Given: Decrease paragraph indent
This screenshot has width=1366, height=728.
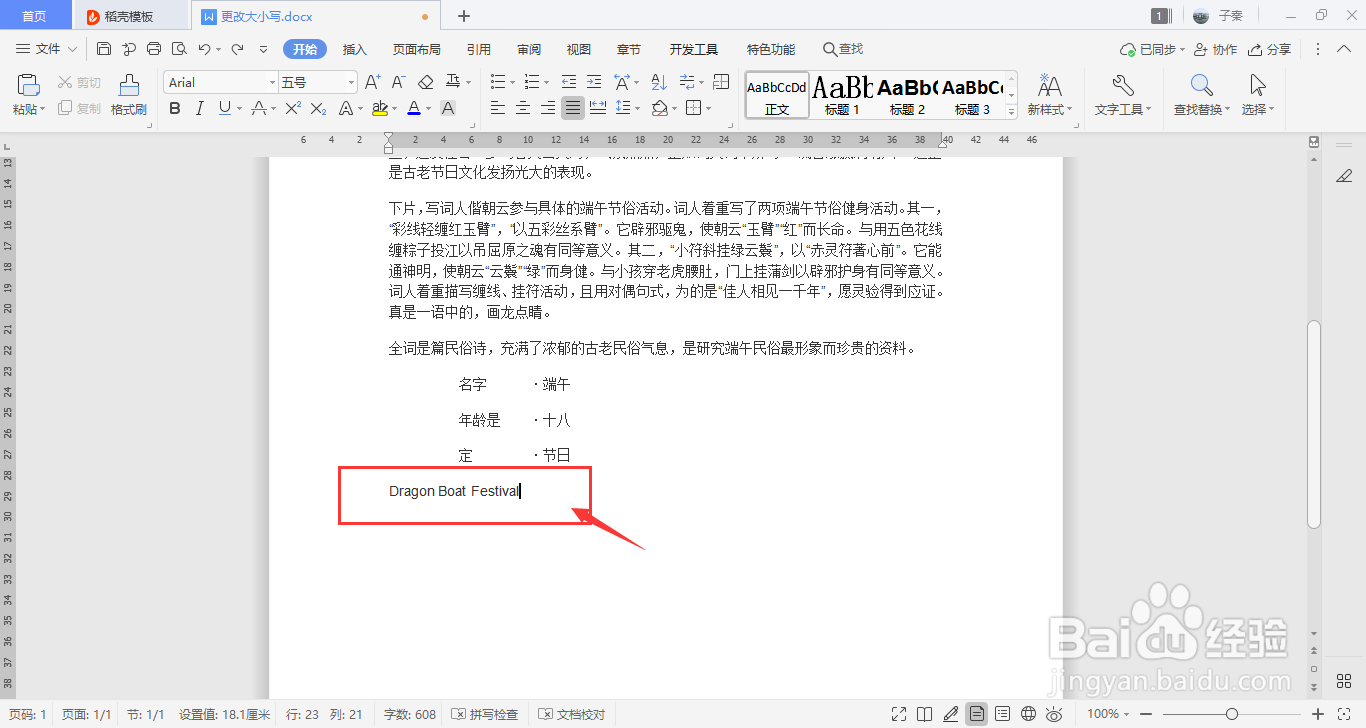Looking at the screenshot, I should coord(569,82).
